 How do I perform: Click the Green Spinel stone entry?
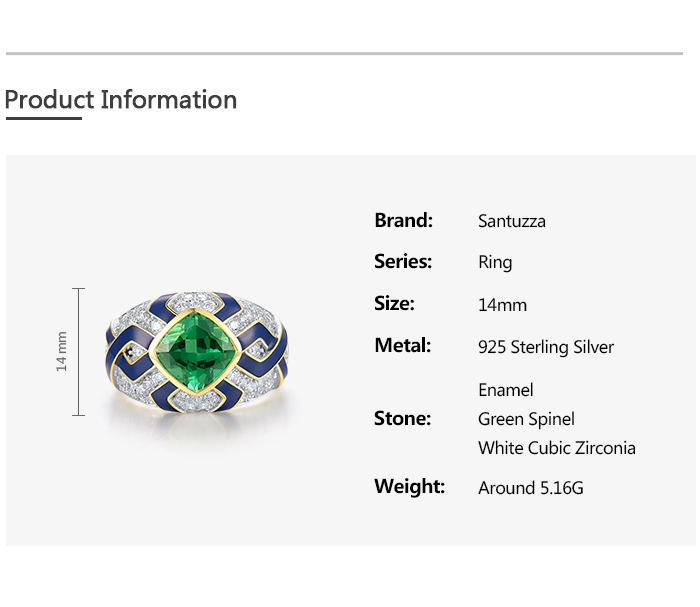[x=526, y=419]
